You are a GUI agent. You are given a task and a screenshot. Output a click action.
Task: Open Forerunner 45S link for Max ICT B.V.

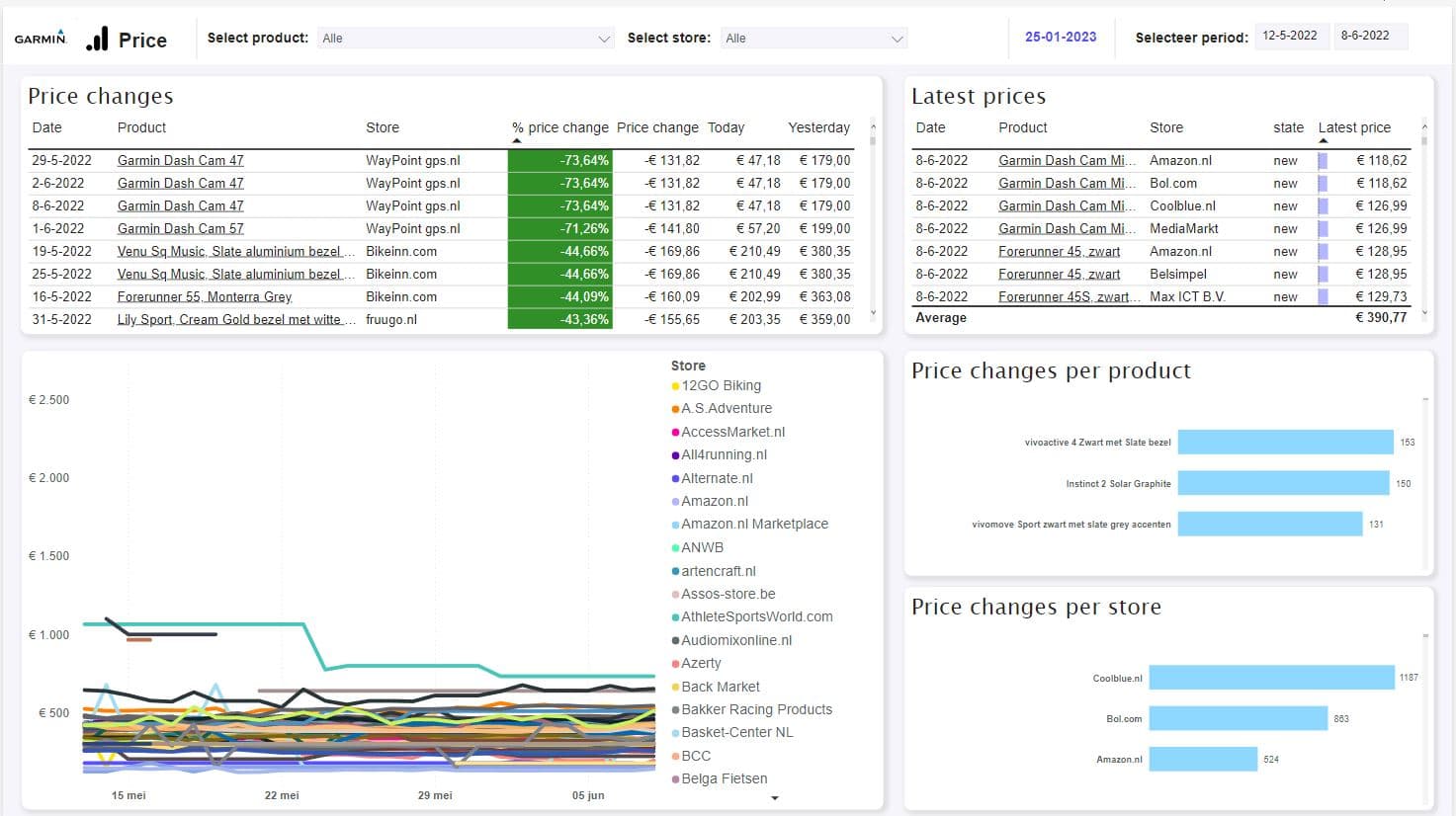tap(1070, 296)
